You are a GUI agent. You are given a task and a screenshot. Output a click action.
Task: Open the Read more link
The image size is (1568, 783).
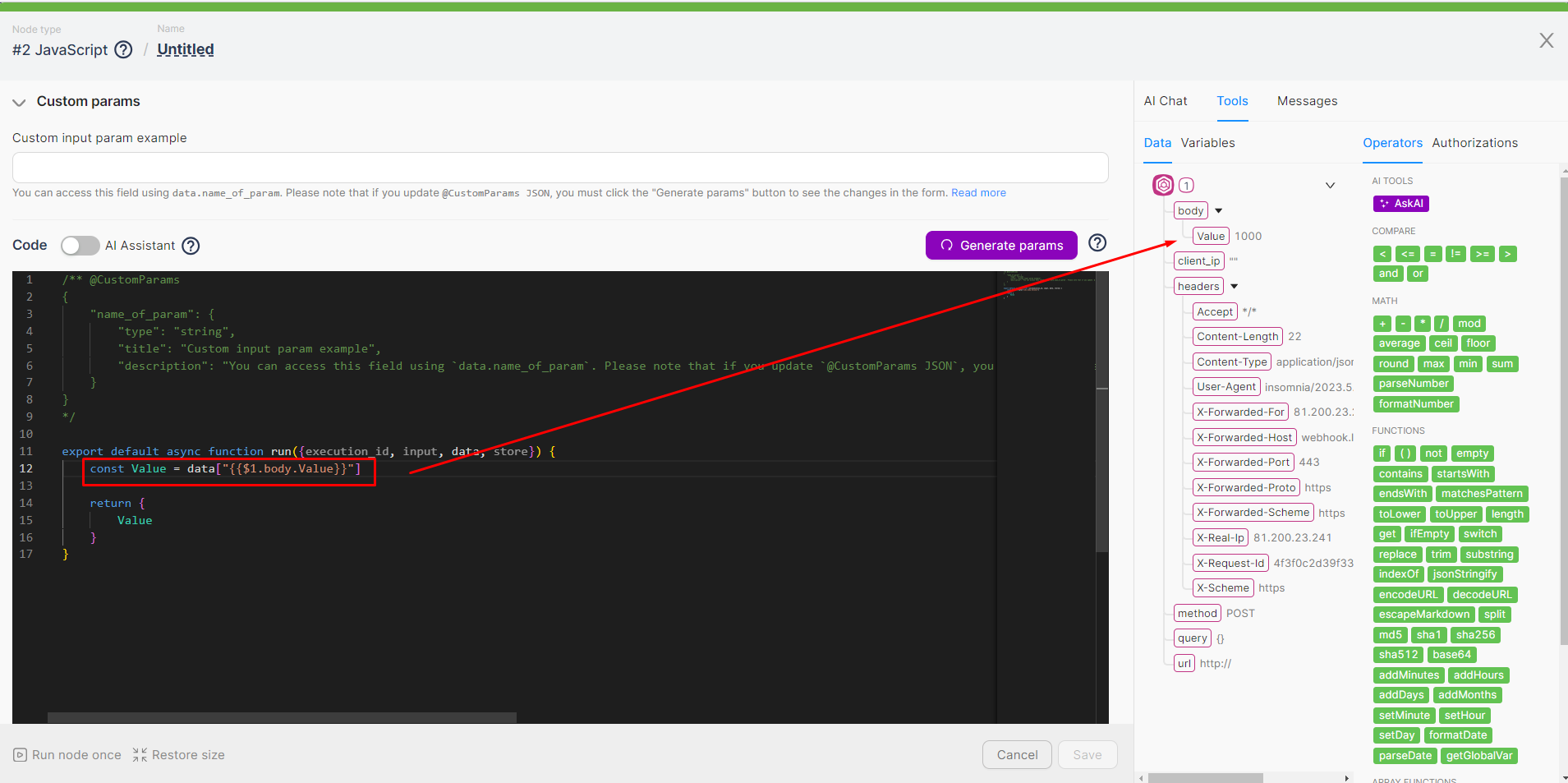coord(978,193)
